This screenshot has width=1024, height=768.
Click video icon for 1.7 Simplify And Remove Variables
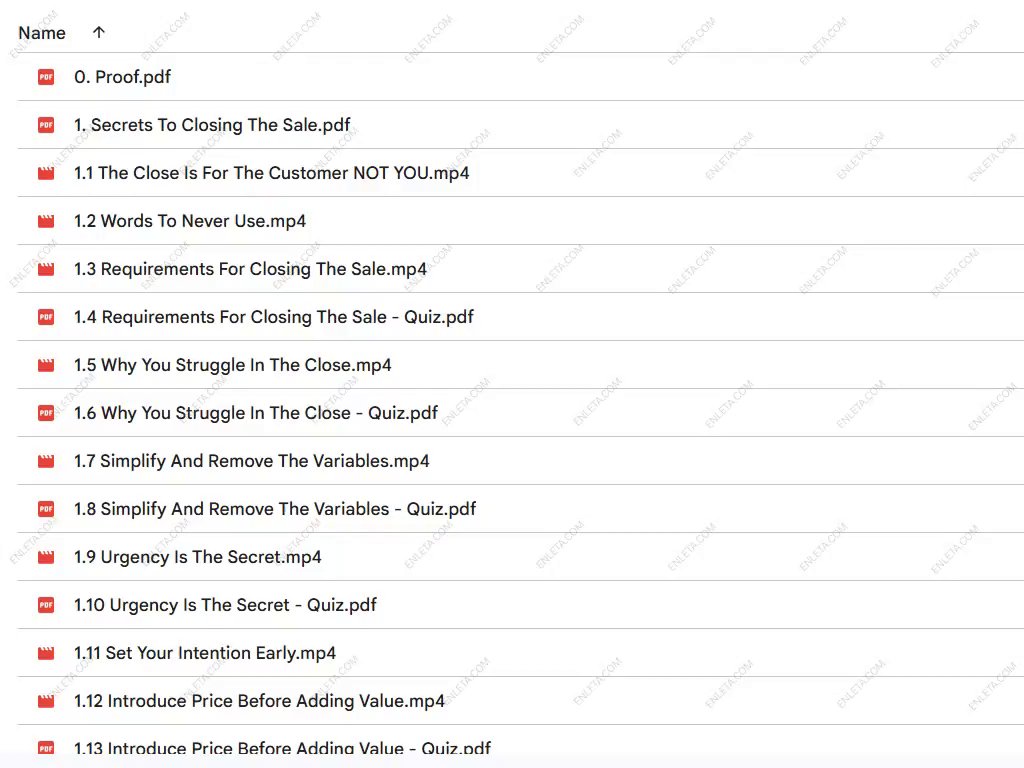(46, 461)
